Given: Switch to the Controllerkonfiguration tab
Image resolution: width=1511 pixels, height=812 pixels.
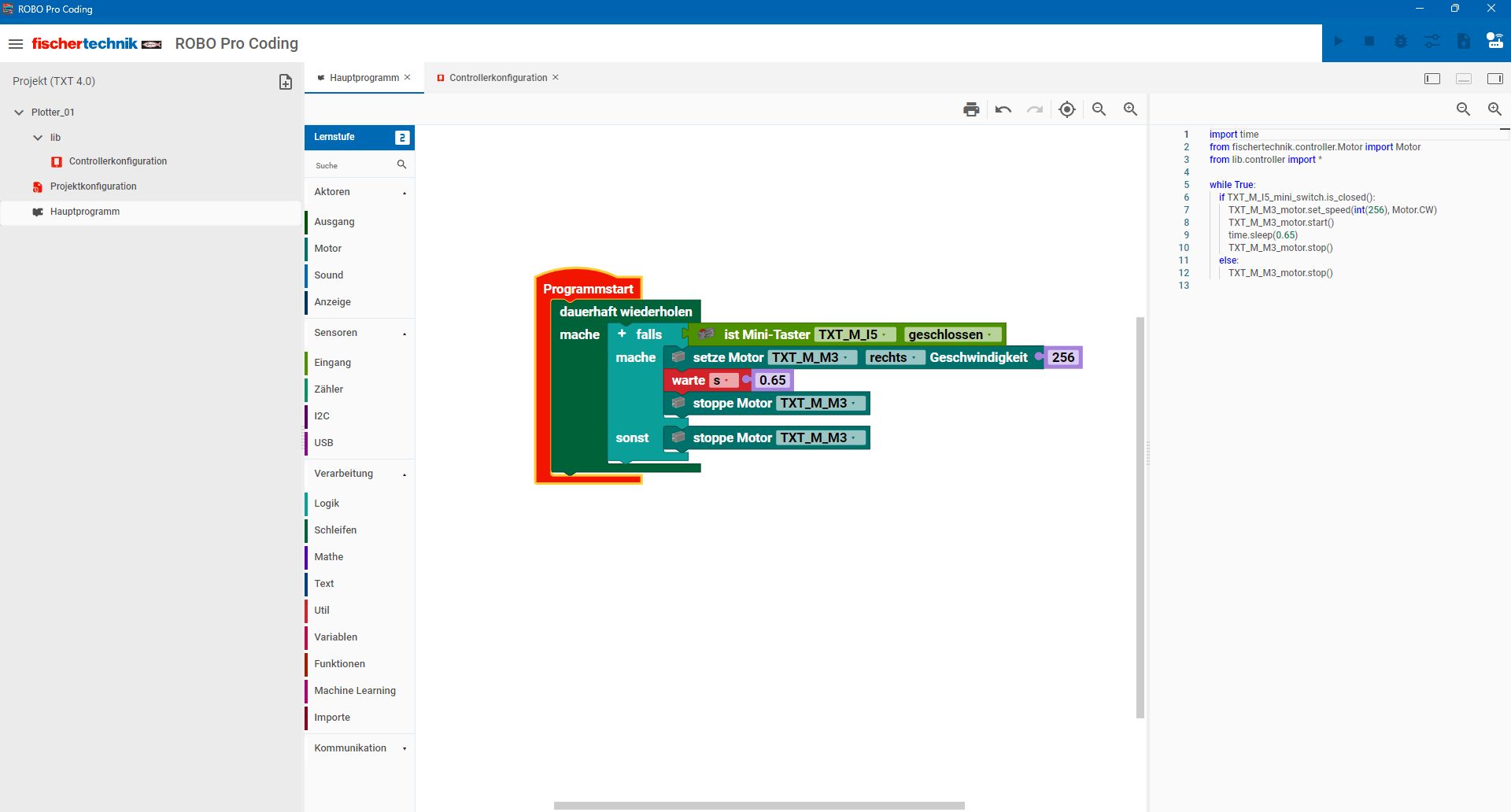Looking at the screenshot, I should pos(497,78).
